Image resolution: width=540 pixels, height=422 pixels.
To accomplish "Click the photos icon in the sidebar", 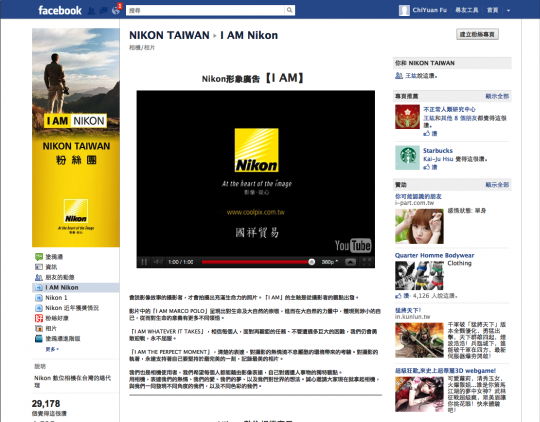I will click(x=39, y=328).
